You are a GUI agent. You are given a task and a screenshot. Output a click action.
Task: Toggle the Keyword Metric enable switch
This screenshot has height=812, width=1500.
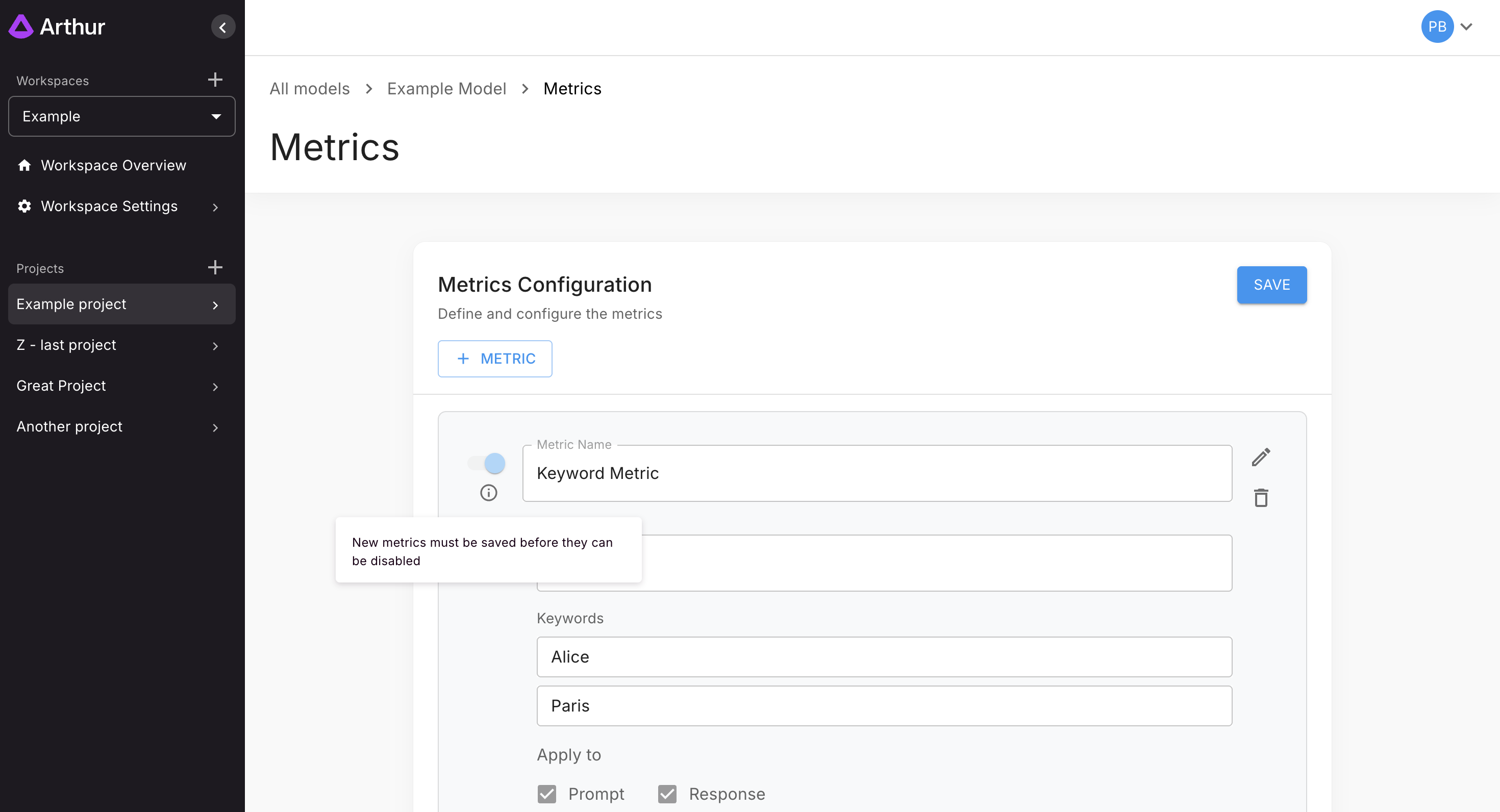pyautogui.click(x=487, y=463)
